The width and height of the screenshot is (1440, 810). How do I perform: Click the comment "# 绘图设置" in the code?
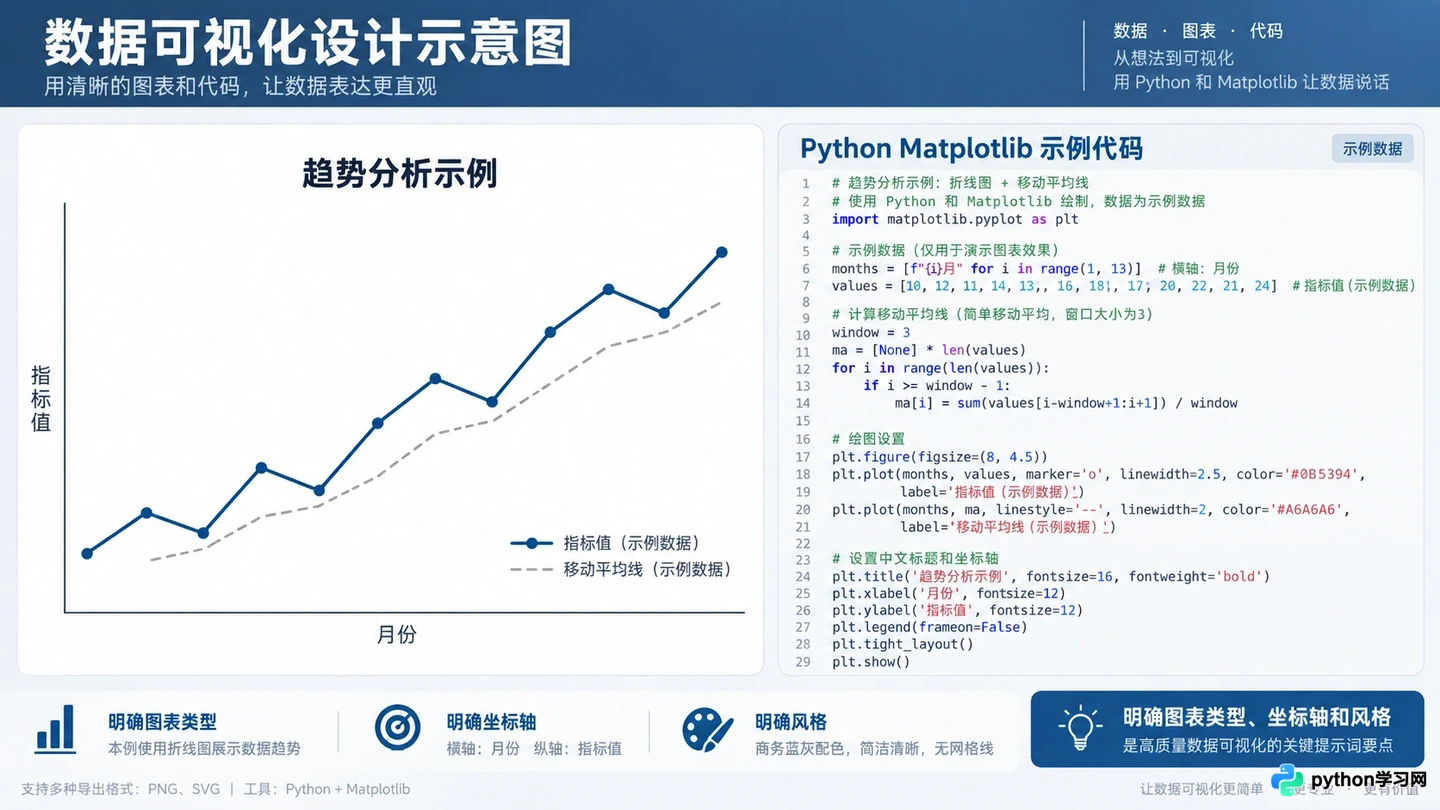tap(868, 439)
